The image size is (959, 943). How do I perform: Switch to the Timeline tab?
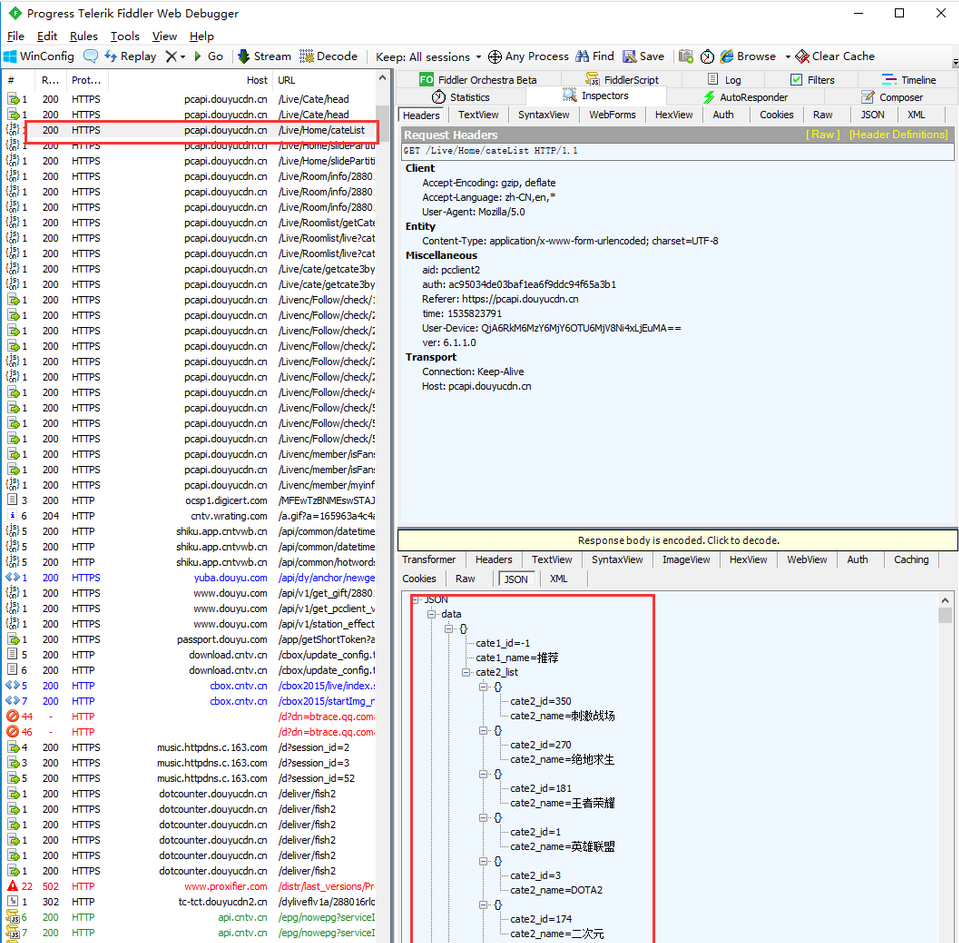908,80
